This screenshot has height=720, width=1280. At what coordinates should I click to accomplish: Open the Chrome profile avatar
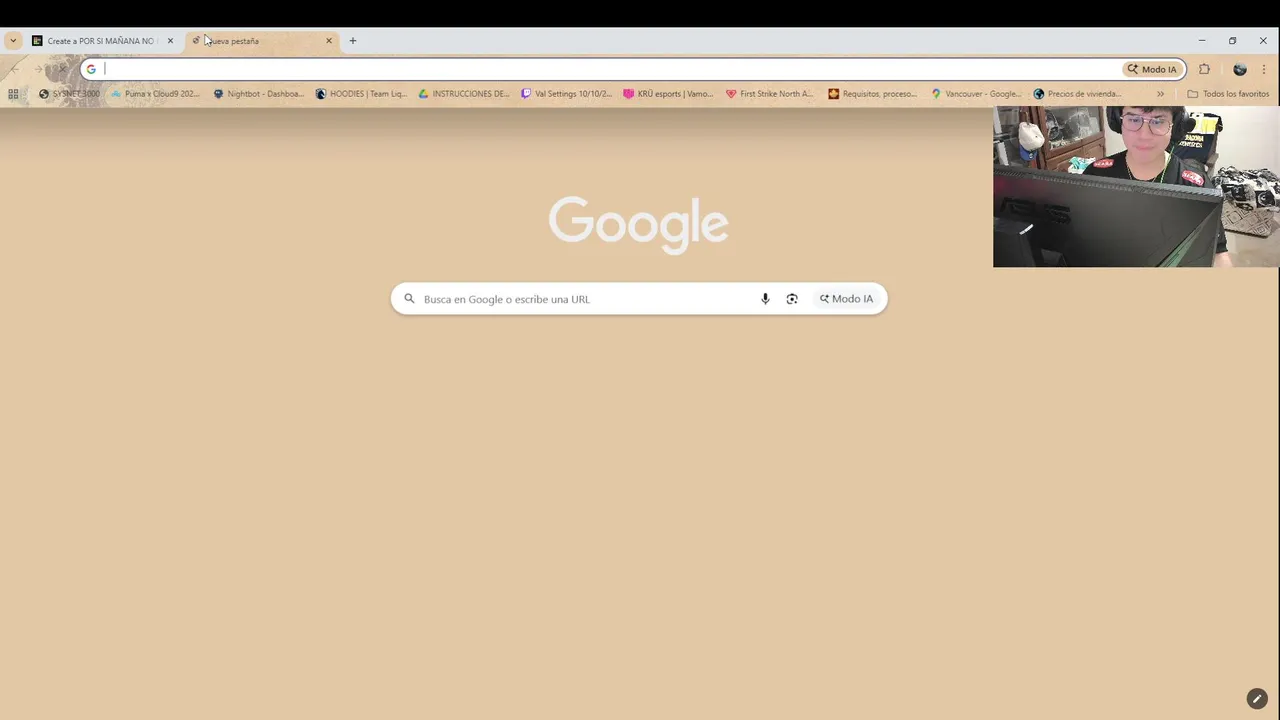pos(1240,69)
